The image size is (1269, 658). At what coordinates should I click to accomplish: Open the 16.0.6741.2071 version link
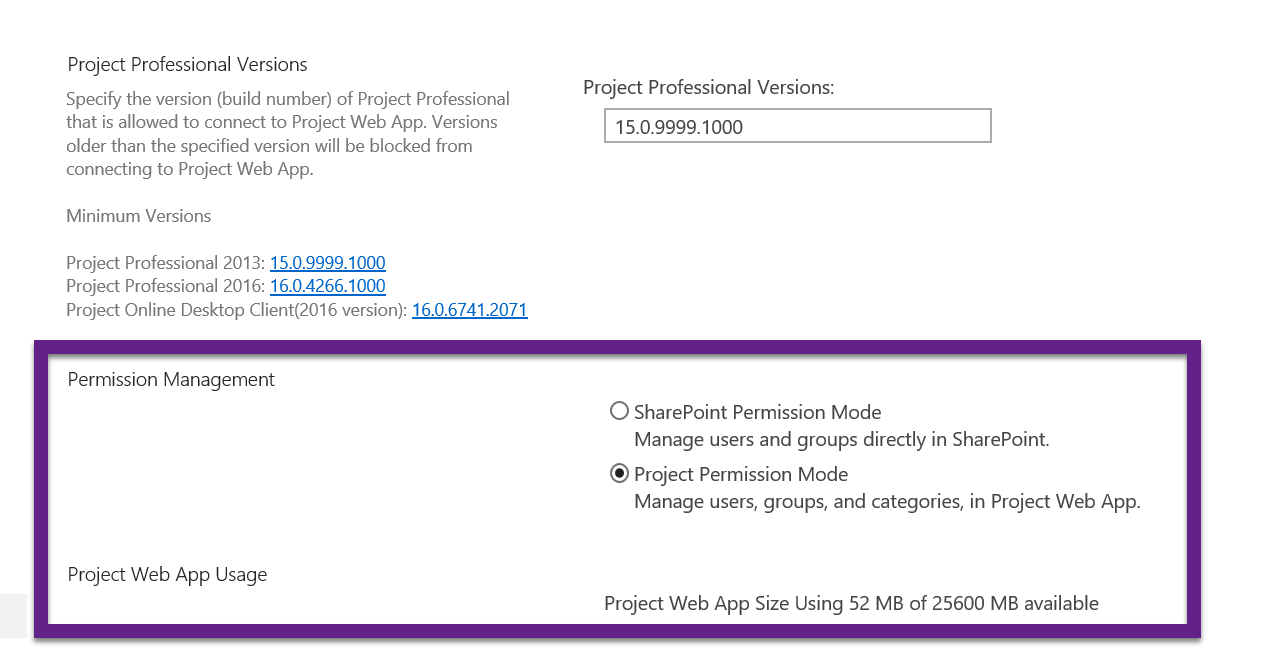pyautogui.click(x=469, y=310)
